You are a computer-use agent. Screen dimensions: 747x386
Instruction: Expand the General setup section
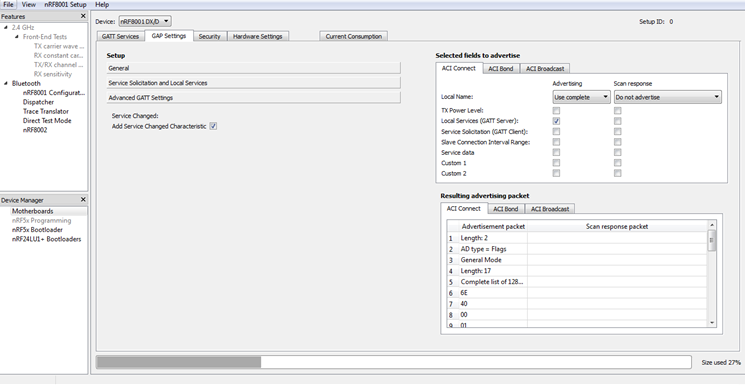coord(253,68)
